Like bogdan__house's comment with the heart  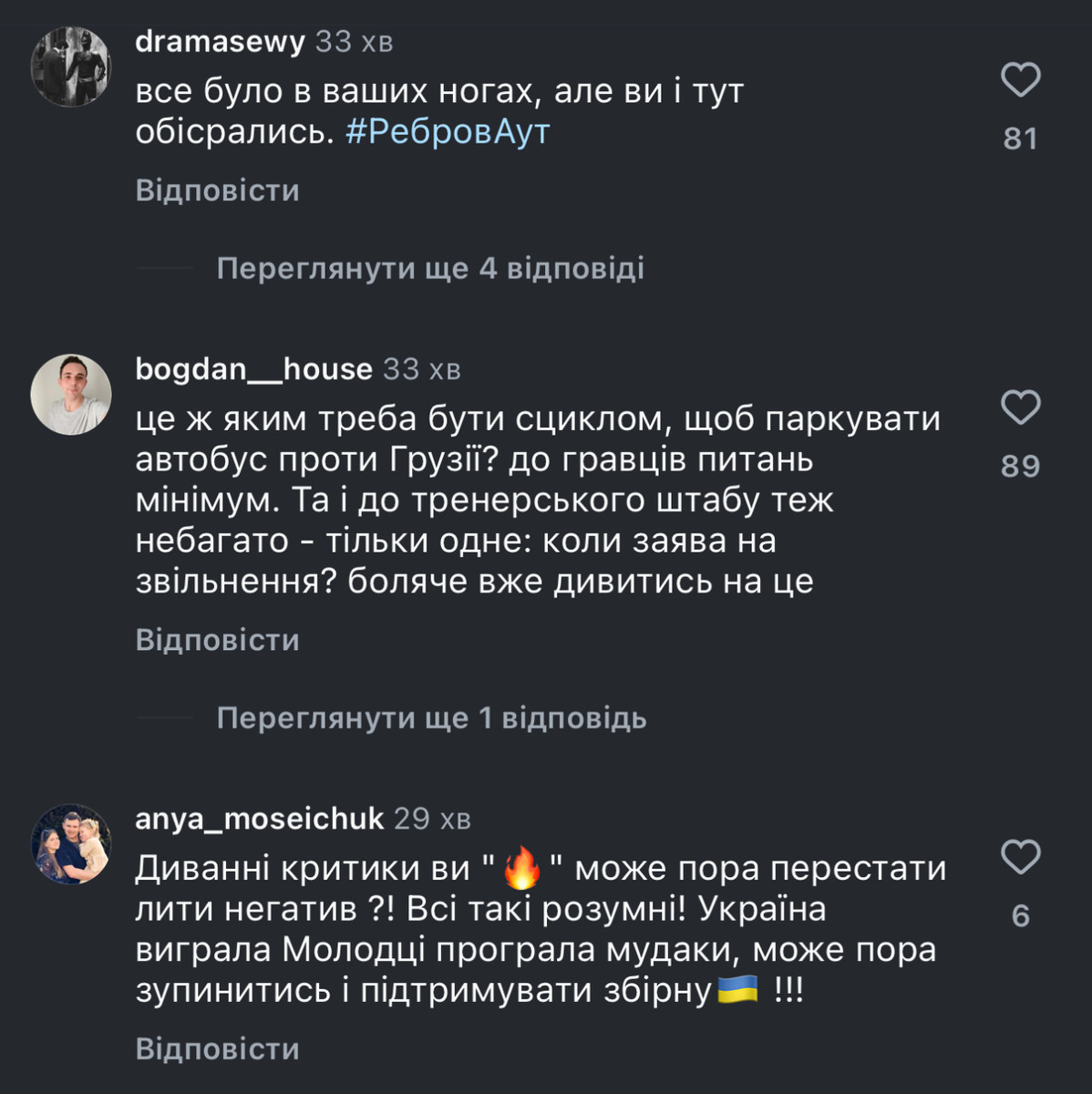(x=1020, y=408)
